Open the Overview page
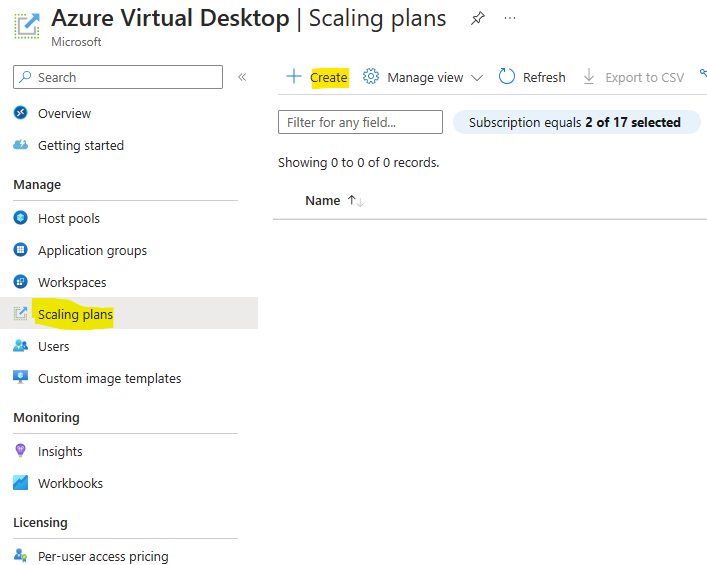 click(x=64, y=114)
